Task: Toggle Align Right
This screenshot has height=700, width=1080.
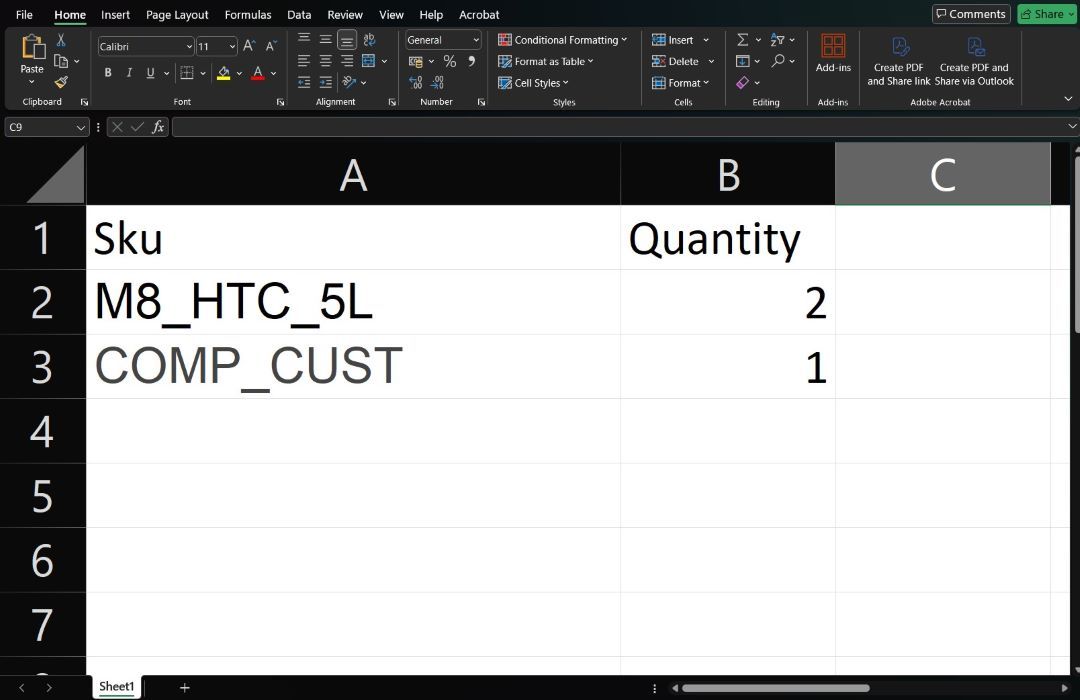Action: click(347, 61)
